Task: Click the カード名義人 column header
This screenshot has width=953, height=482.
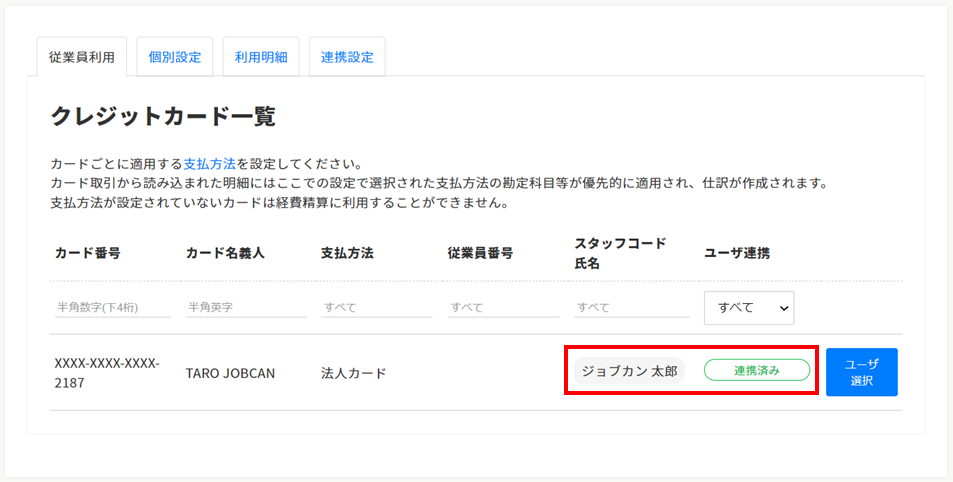Action: pyautogui.click(x=225, y=253)
